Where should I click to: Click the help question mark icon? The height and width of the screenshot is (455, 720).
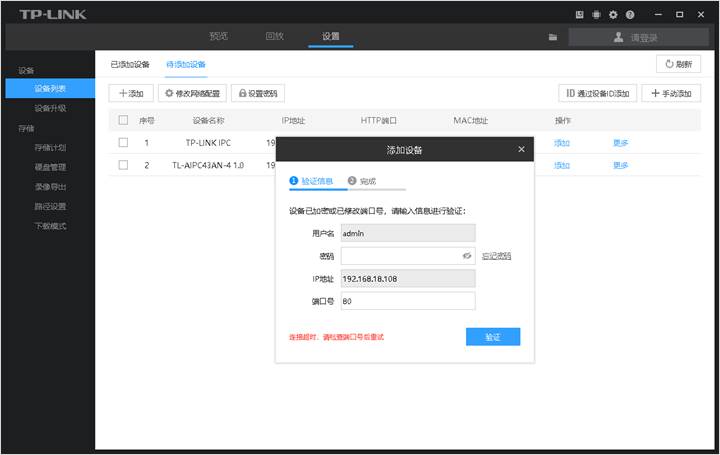click(x=630, y=14)
